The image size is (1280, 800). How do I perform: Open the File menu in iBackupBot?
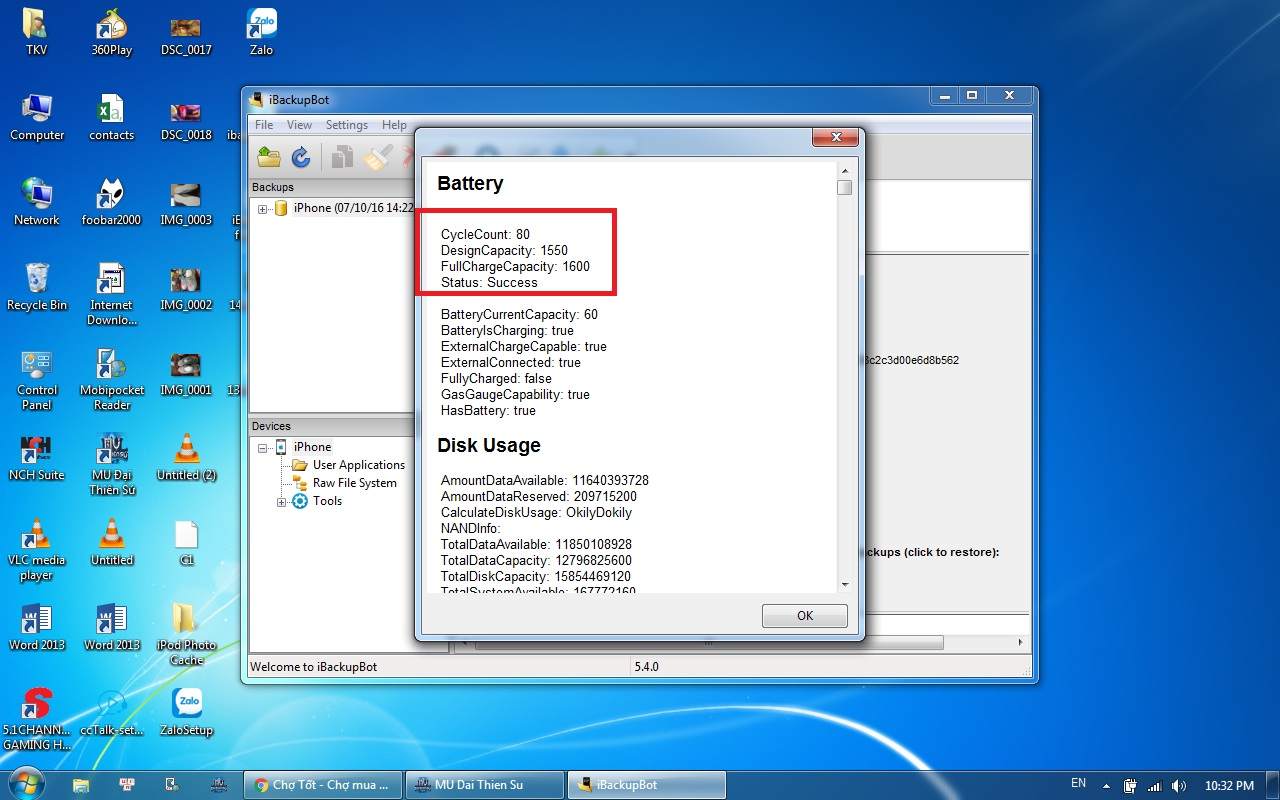[264, 125]
